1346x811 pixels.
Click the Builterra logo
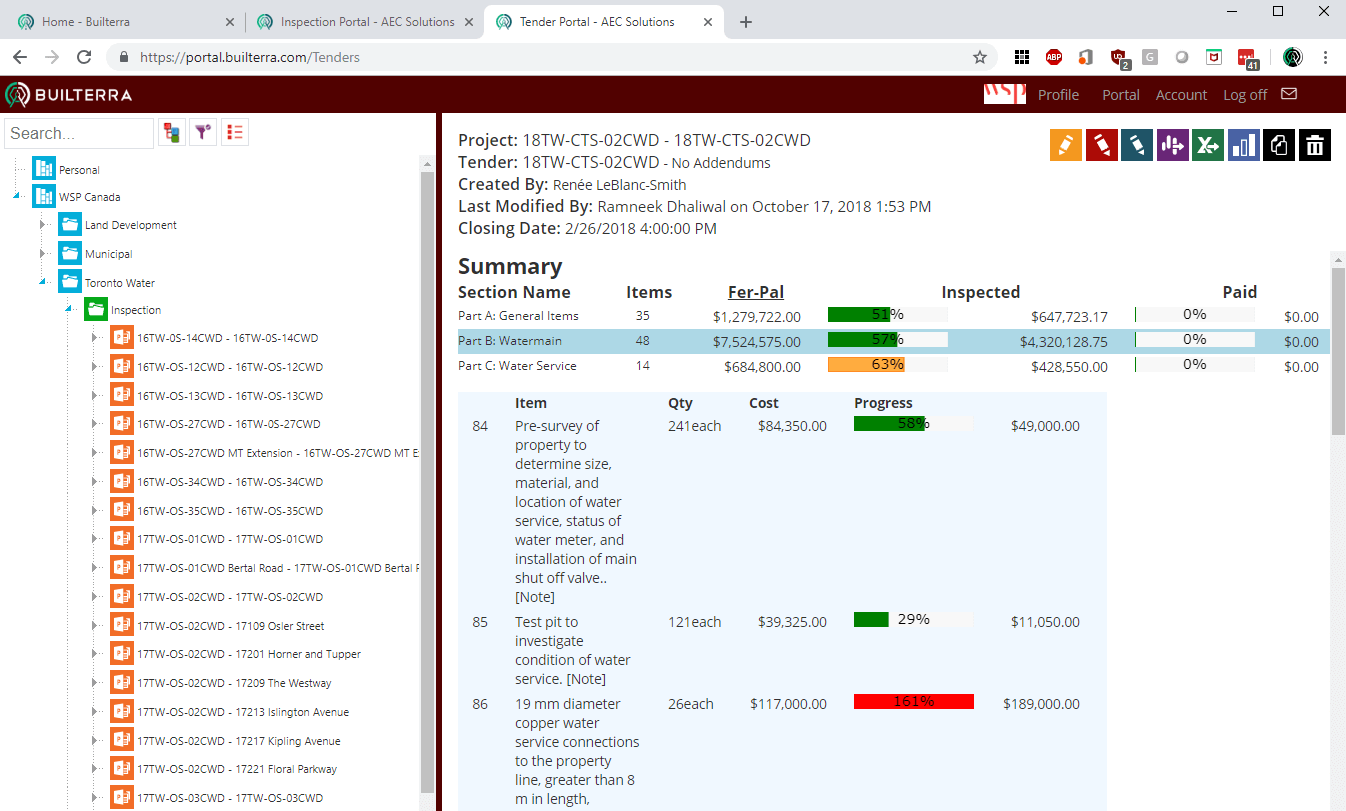coord(68,95)
